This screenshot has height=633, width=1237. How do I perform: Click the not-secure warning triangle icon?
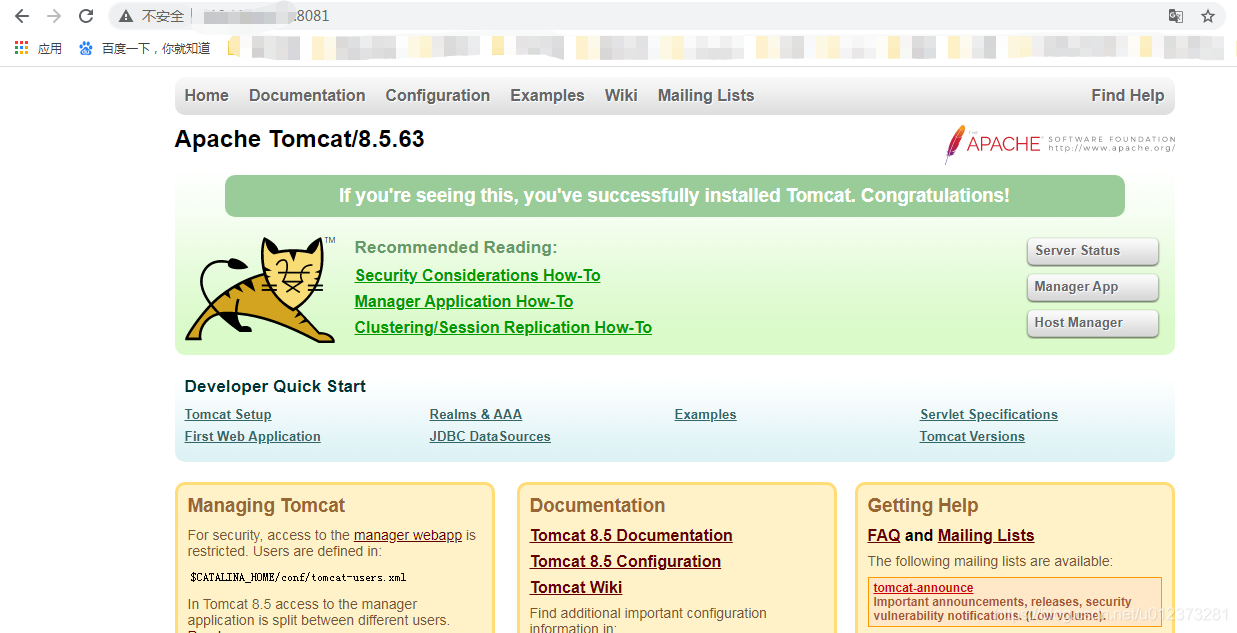126,16
